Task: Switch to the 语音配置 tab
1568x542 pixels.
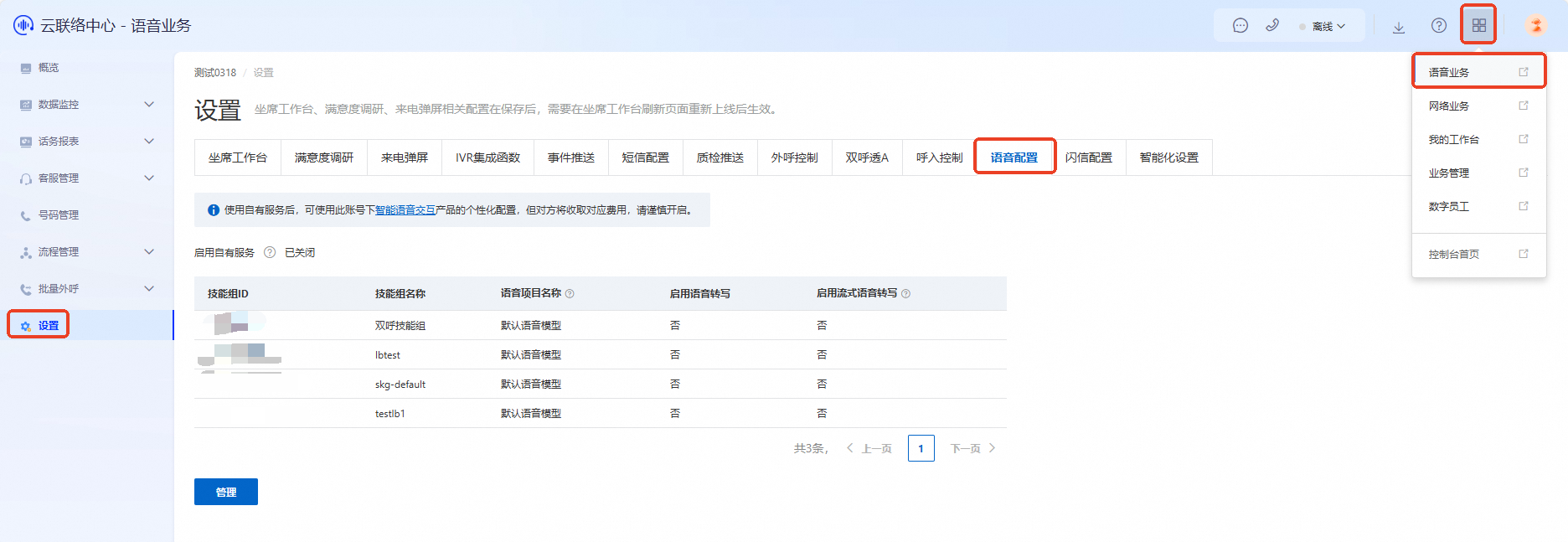Action: (x=1014, y=157)
